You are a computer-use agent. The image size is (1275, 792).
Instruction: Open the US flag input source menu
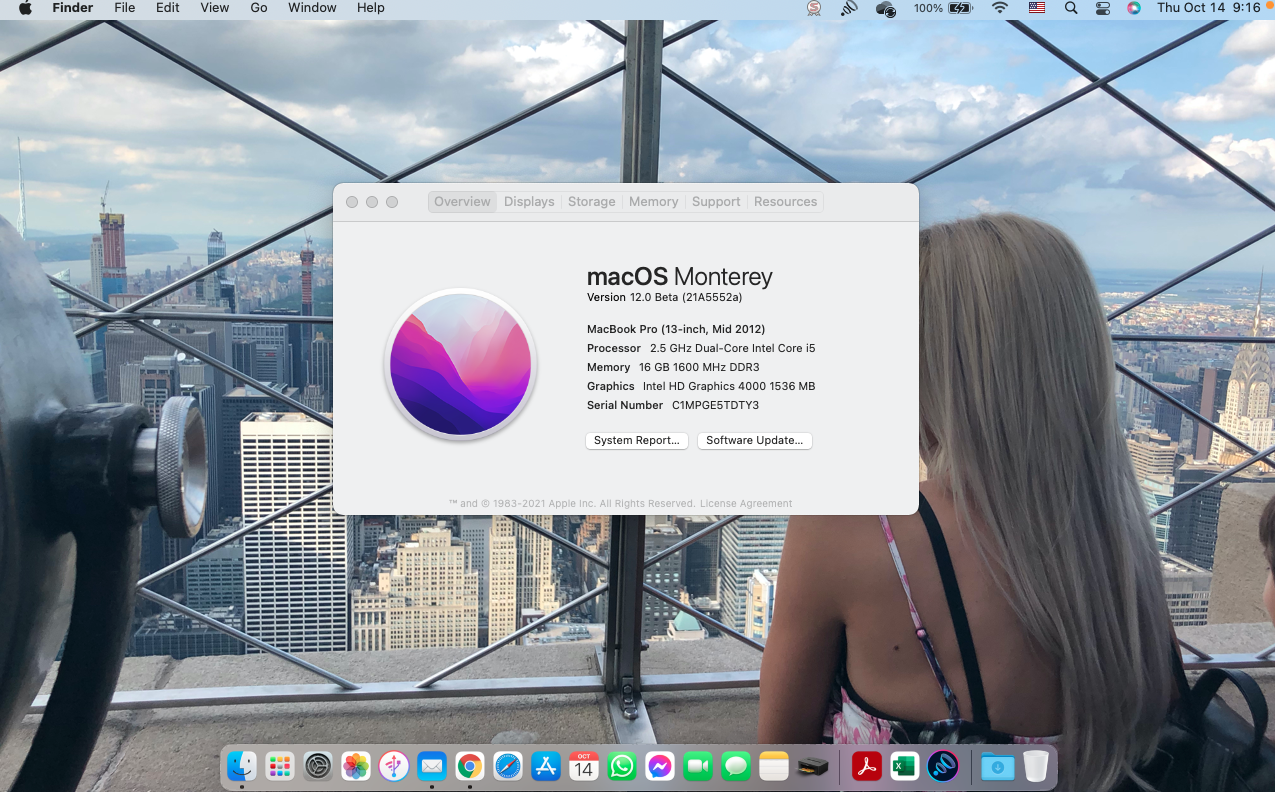point(1037,8)
